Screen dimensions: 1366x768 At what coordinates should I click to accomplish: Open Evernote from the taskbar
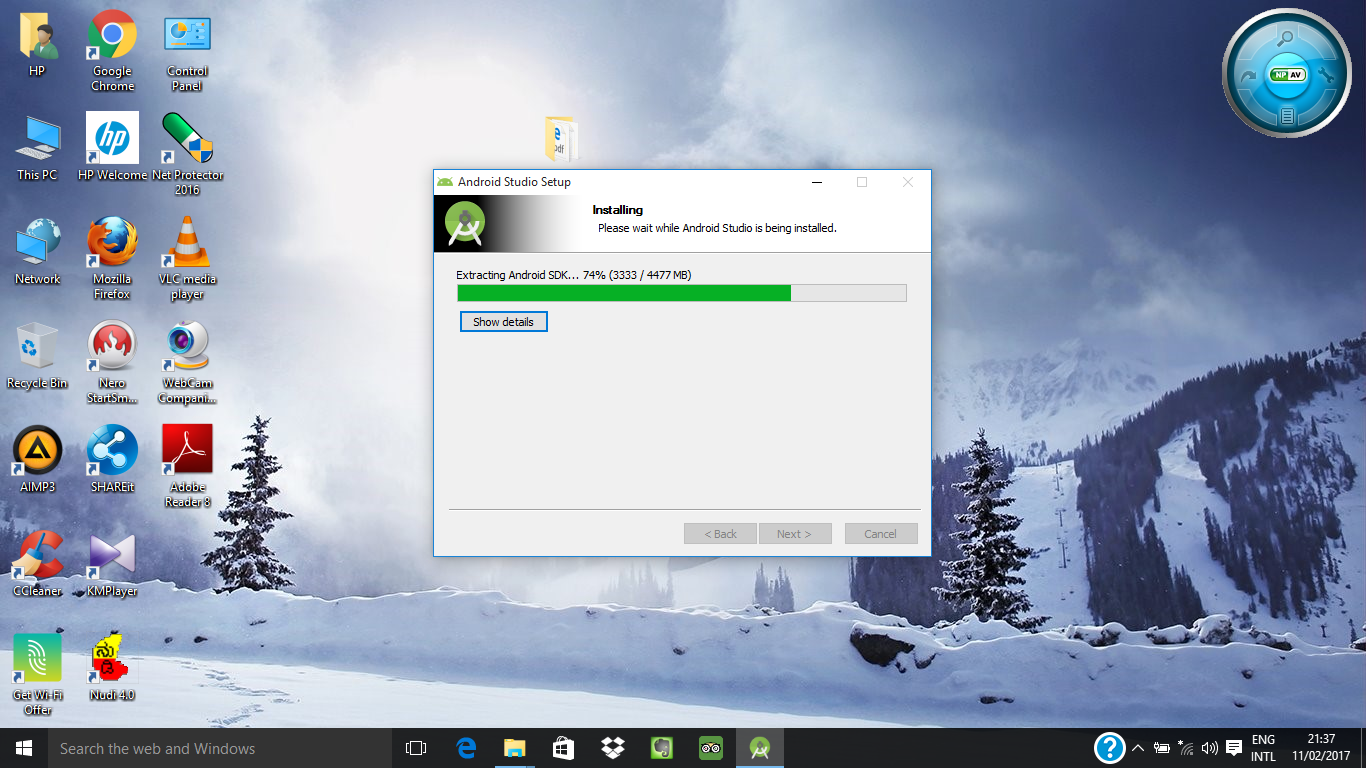pos(661,748)
